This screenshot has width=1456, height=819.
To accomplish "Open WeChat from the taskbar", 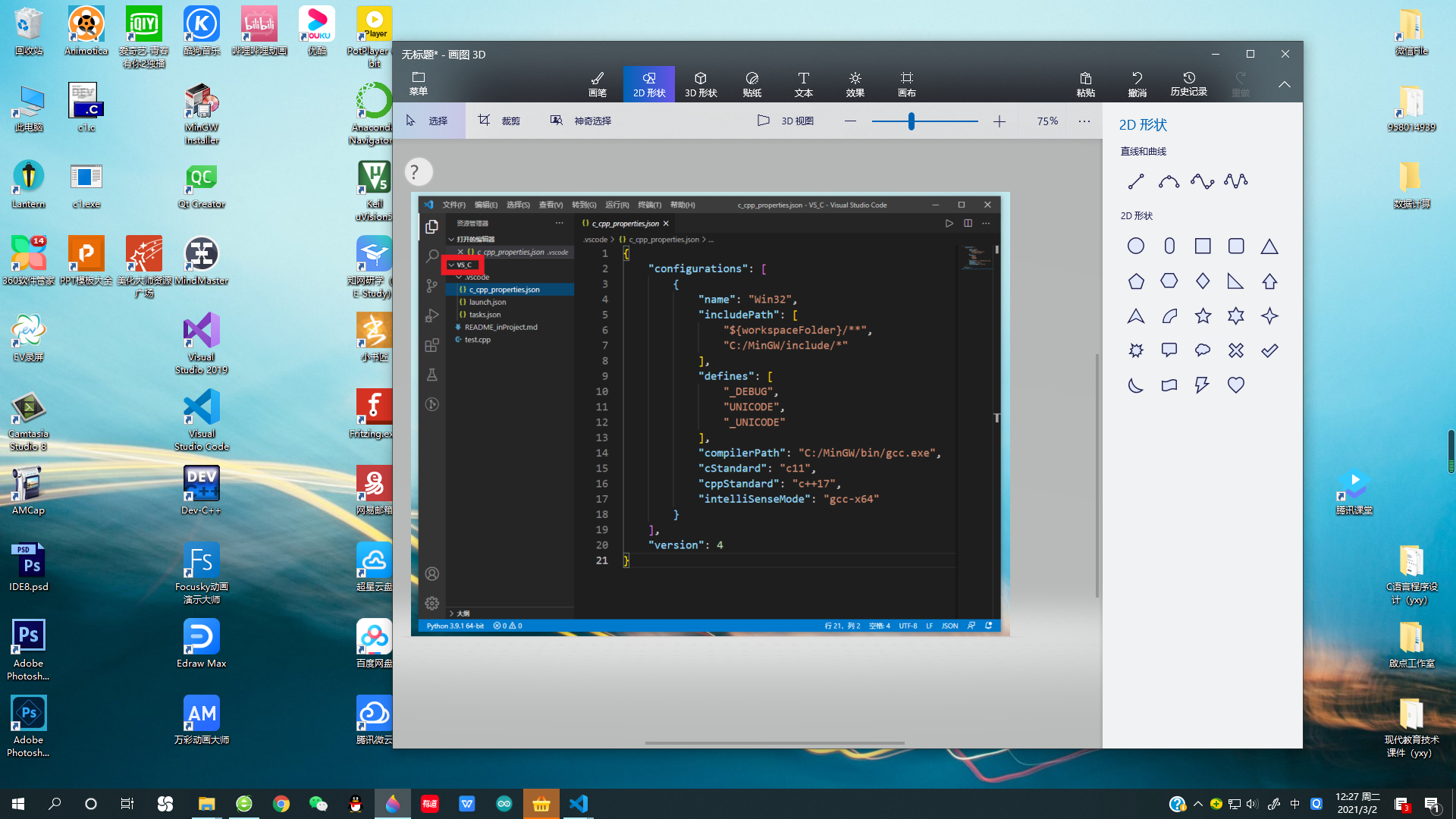I will 318,804.
